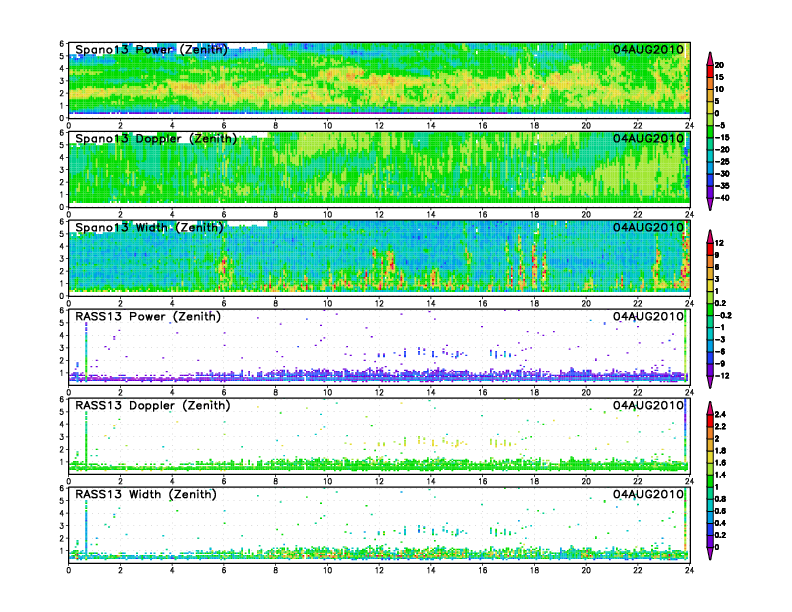This screenshot has height=612, width=792.
Task: Click the -0.2 label on the middle colorbar
Action: coord(723,316)
